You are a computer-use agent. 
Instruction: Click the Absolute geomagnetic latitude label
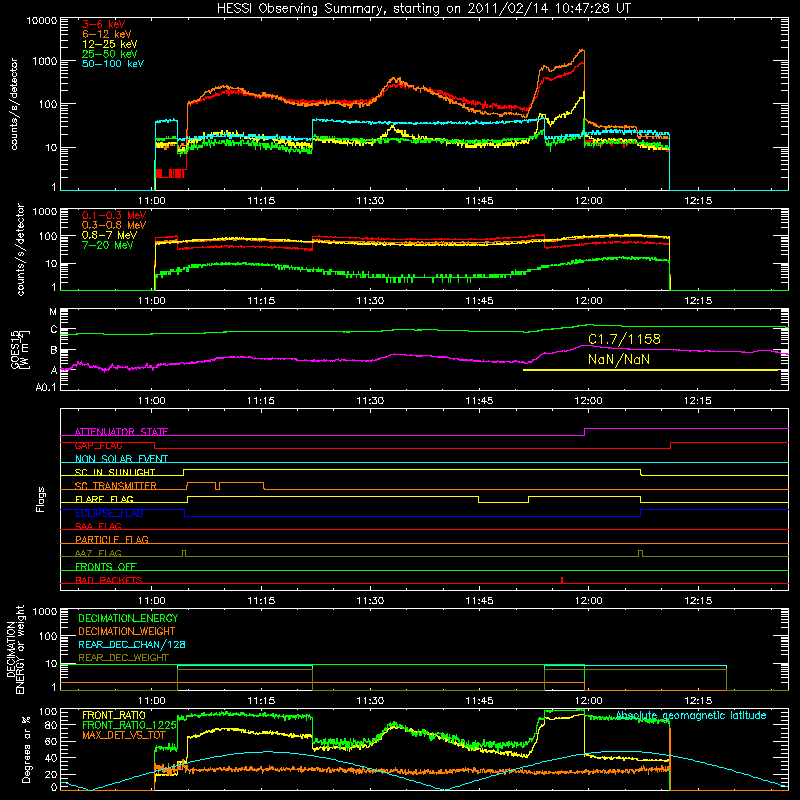(x=691, y=716)
